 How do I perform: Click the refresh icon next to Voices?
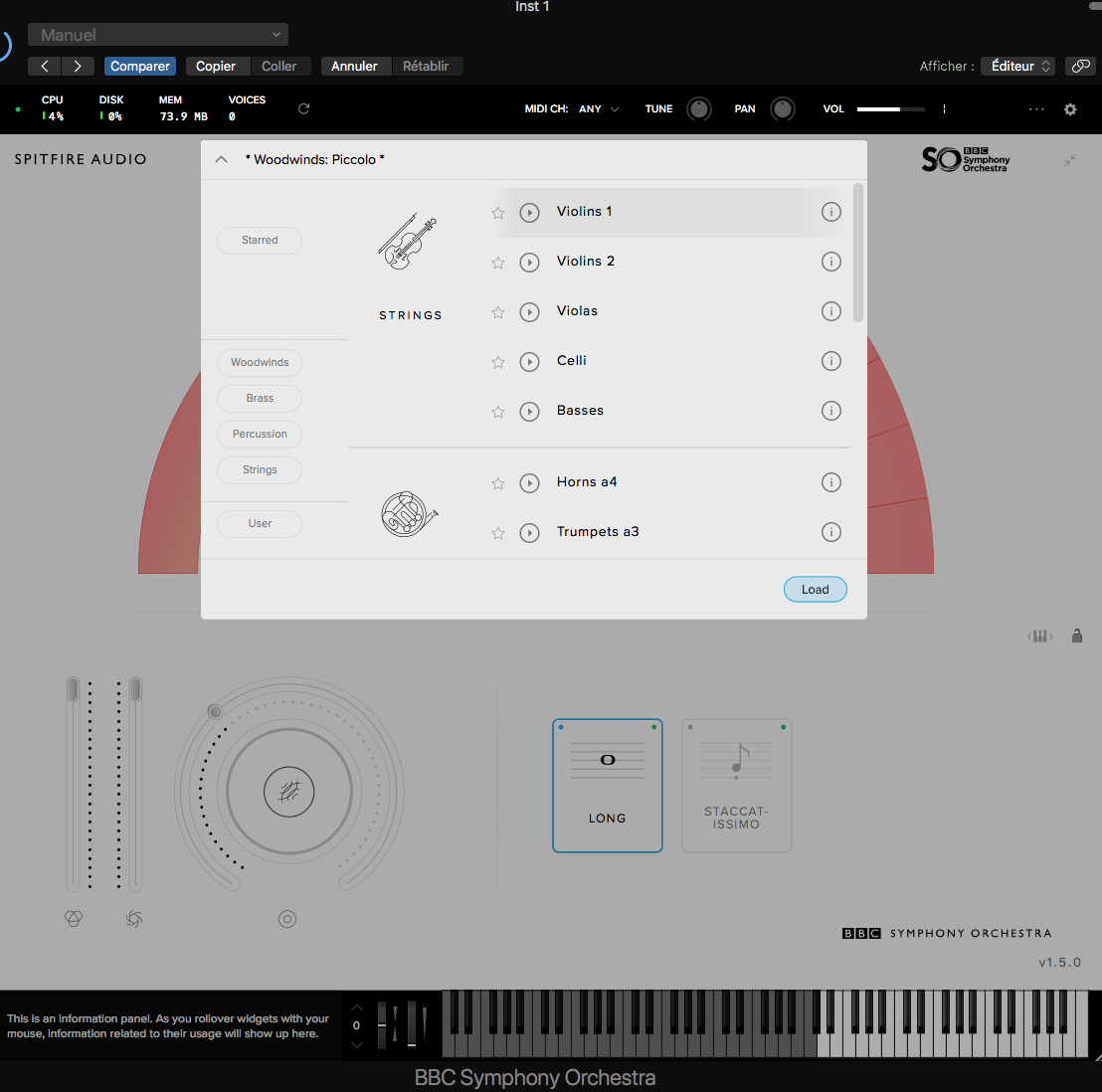point(303,108)
